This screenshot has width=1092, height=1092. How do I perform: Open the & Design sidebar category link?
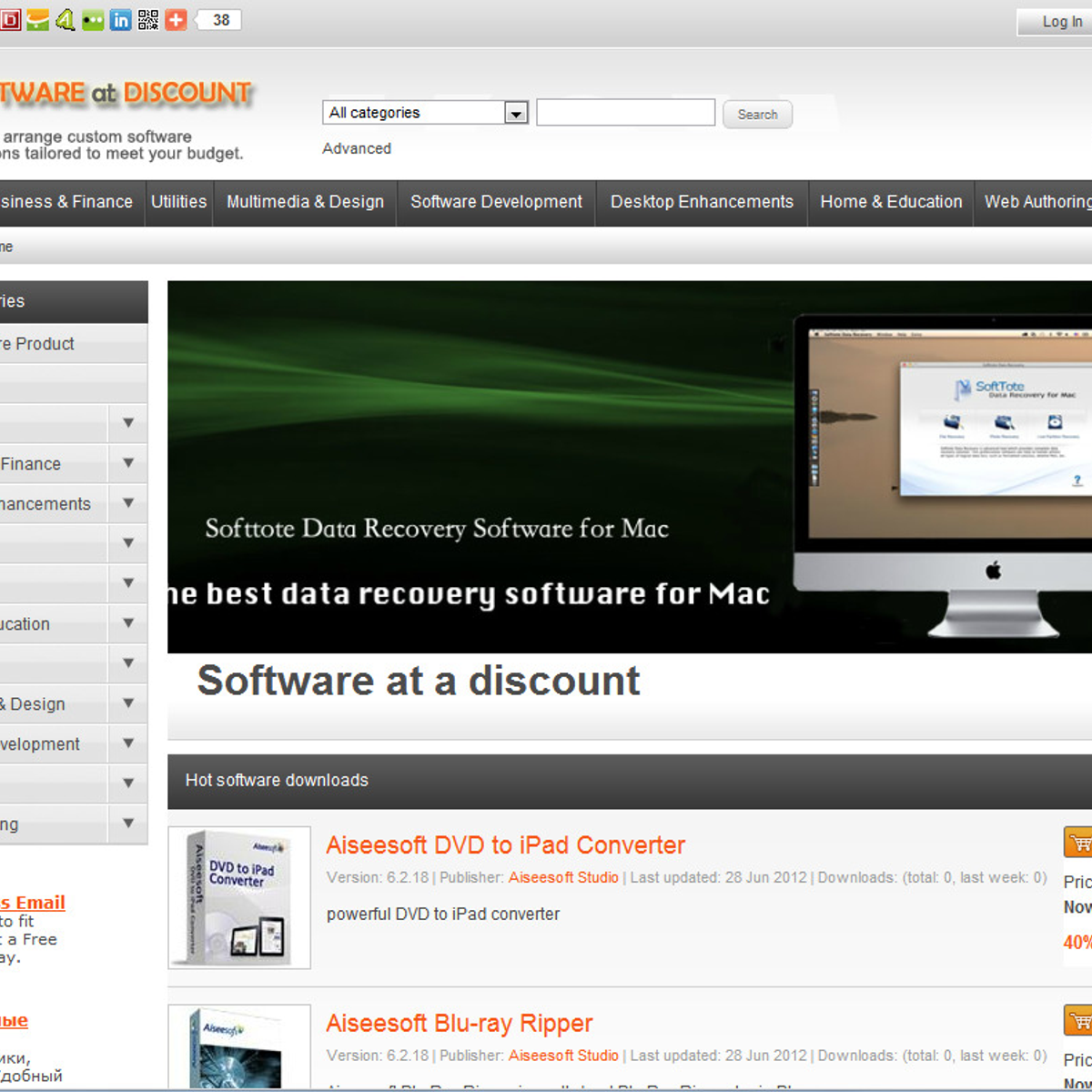33,704
